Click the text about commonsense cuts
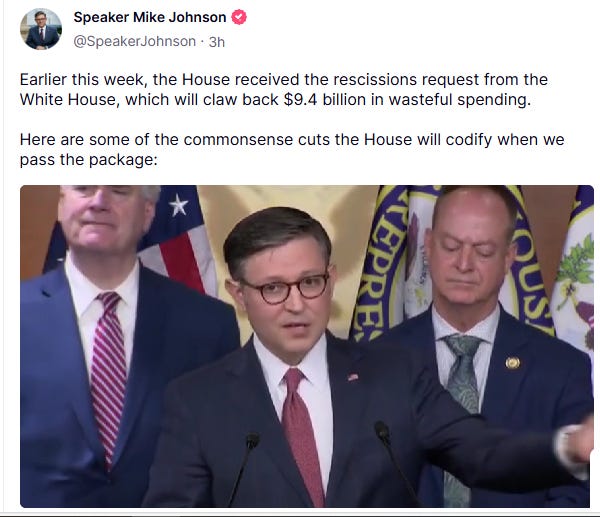The height and width of the screenshot is (517, 600). click(292, 149)
